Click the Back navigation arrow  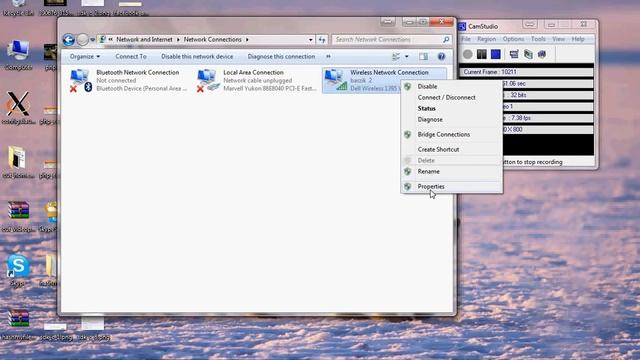pos(69,40)
